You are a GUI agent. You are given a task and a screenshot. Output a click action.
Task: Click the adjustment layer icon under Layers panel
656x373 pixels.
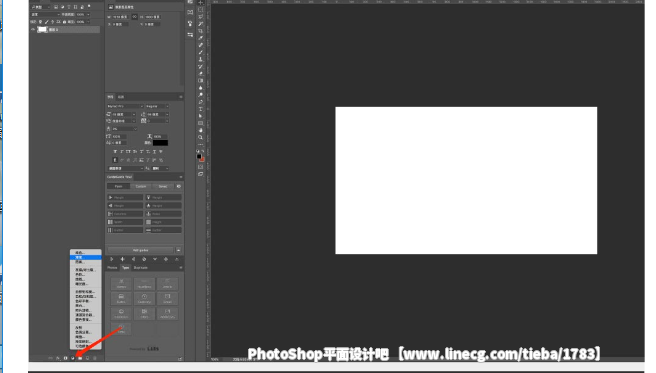pos(72,358)
